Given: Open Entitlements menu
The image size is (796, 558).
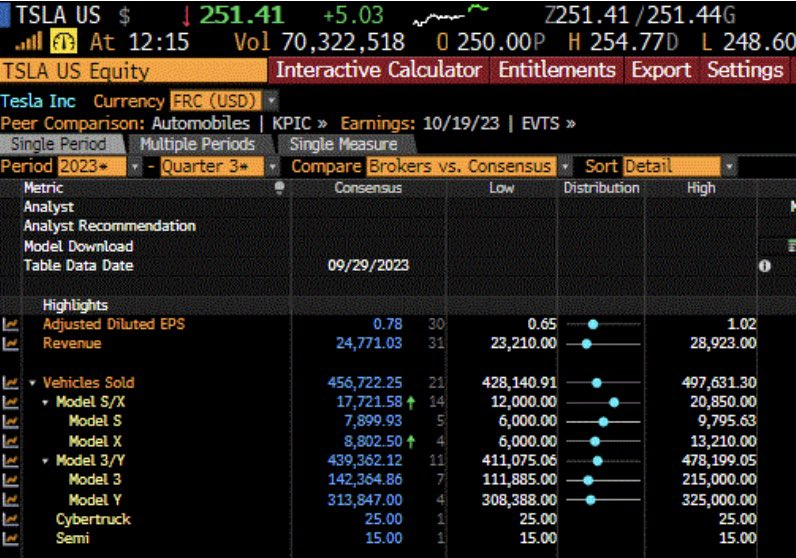Looking at the screenshot, I should point(557,70).
